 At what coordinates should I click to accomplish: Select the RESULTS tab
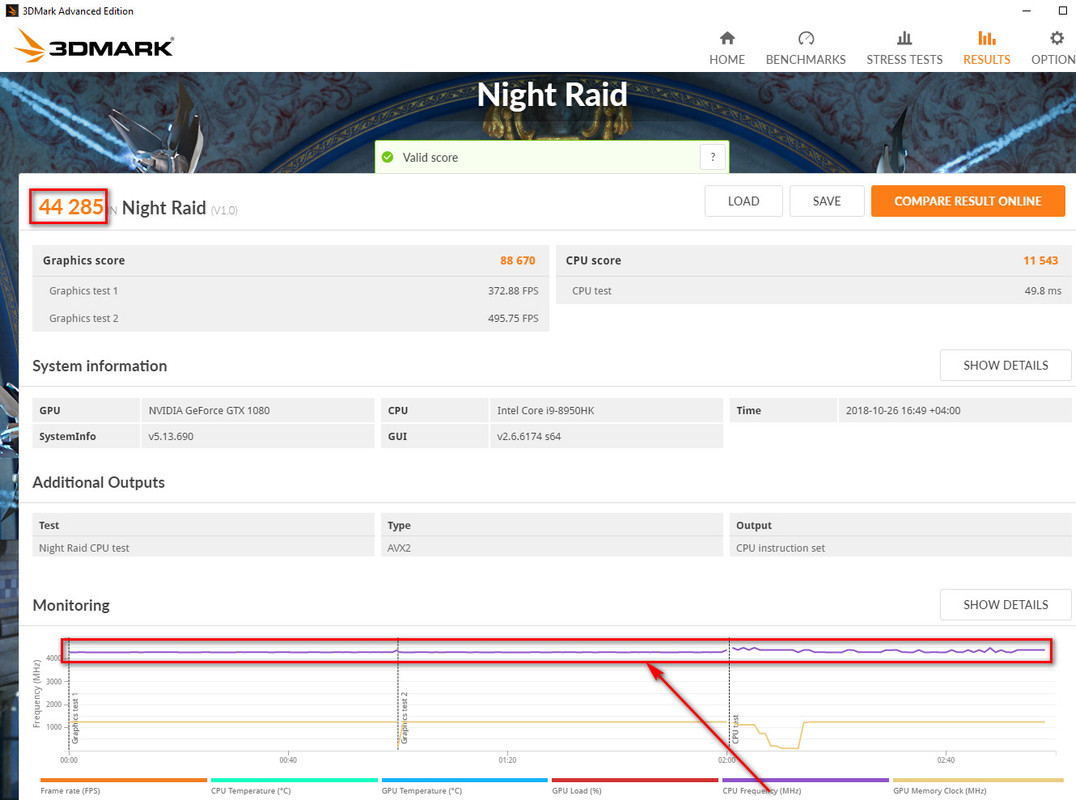(x=986, y=48)
